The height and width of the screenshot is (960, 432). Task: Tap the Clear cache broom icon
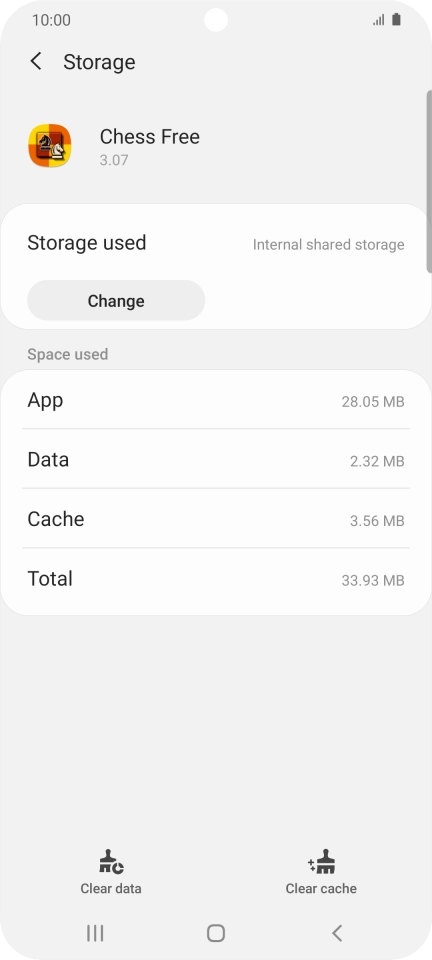click(321, 861)
